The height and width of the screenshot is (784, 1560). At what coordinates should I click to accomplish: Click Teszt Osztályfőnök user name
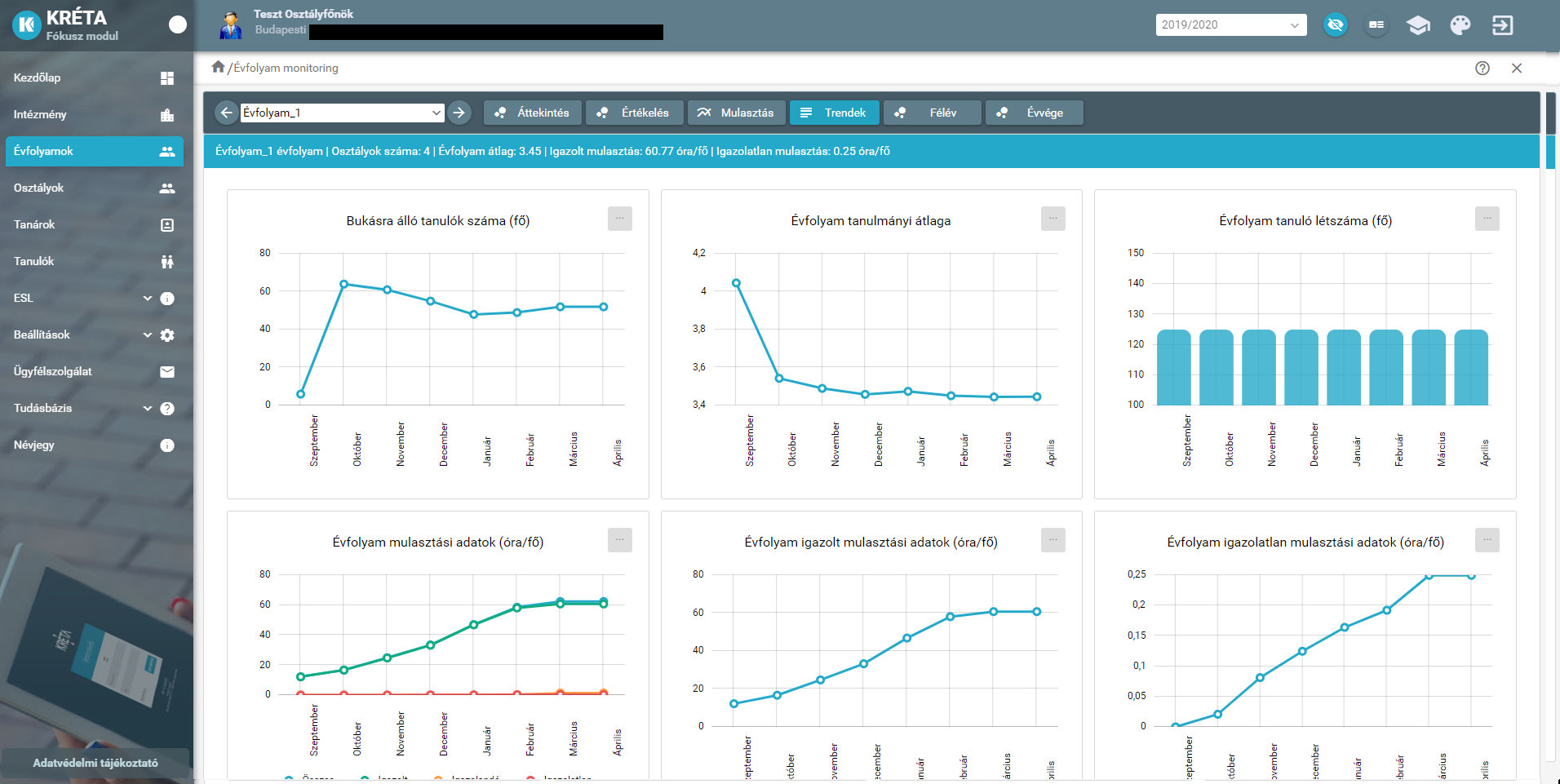coord(304,14)
